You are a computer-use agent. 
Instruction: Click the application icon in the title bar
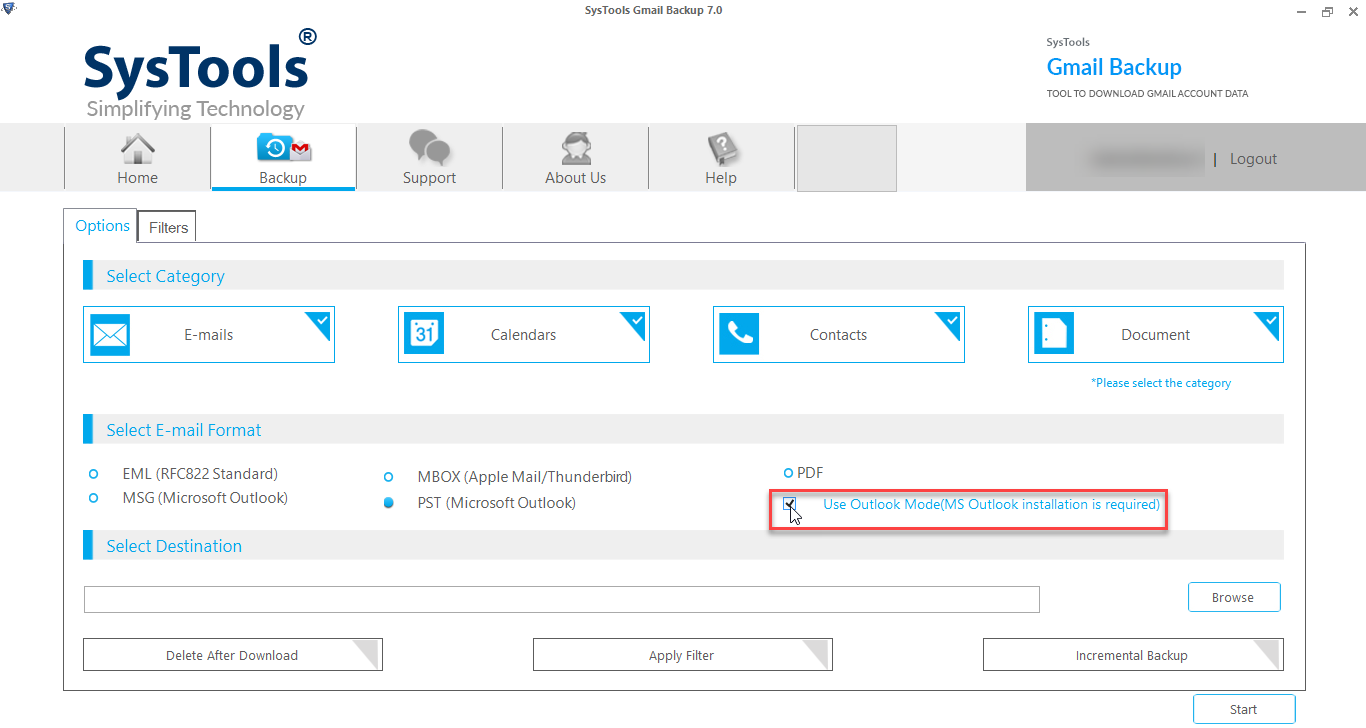click(x=9, y=10)
